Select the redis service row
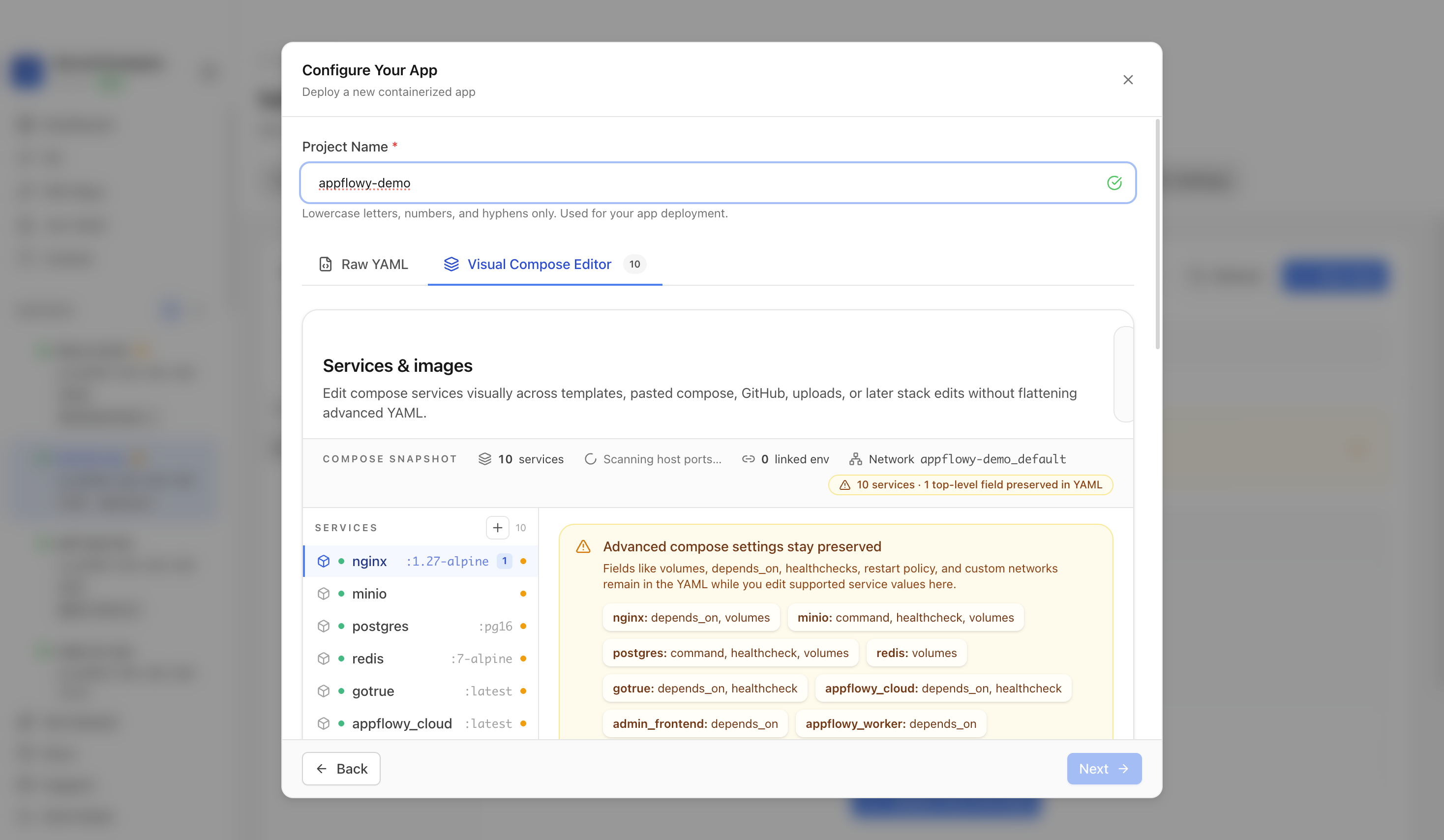This screenshot has width=1444, height=840. pyautogui.click(x=421, y=659)
